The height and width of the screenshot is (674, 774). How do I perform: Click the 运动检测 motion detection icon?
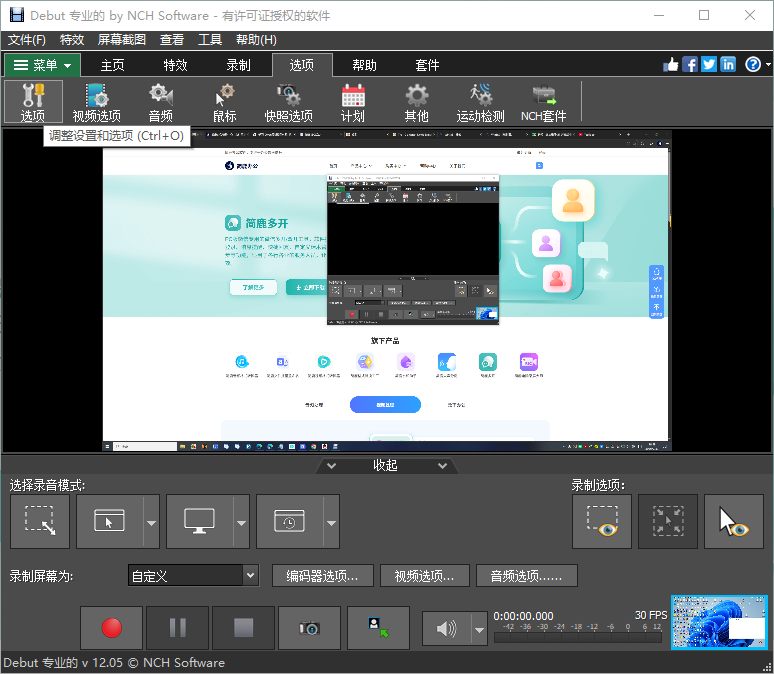click(480, 102)
